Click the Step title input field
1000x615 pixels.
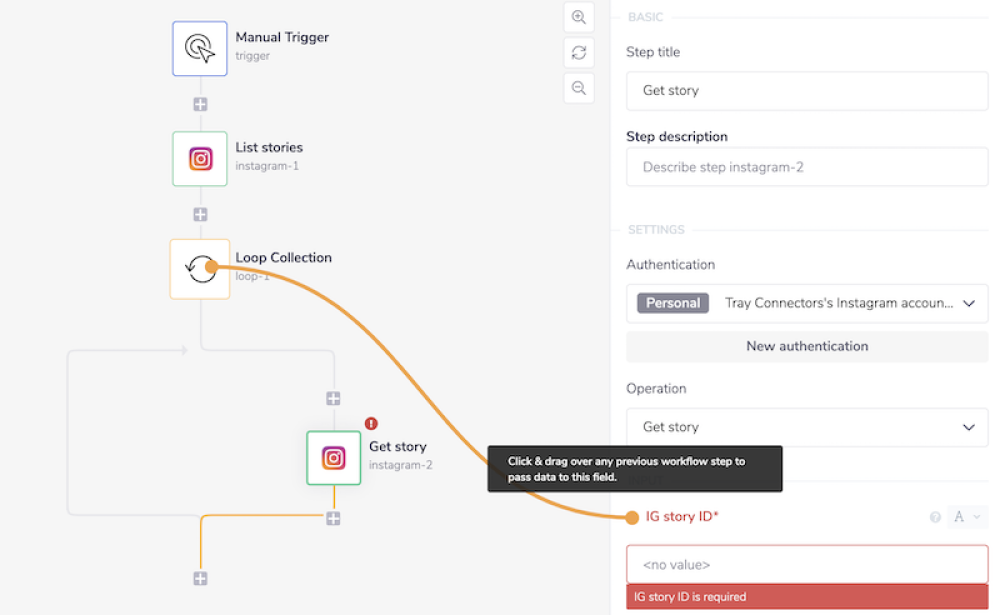(x=807, y=90)
